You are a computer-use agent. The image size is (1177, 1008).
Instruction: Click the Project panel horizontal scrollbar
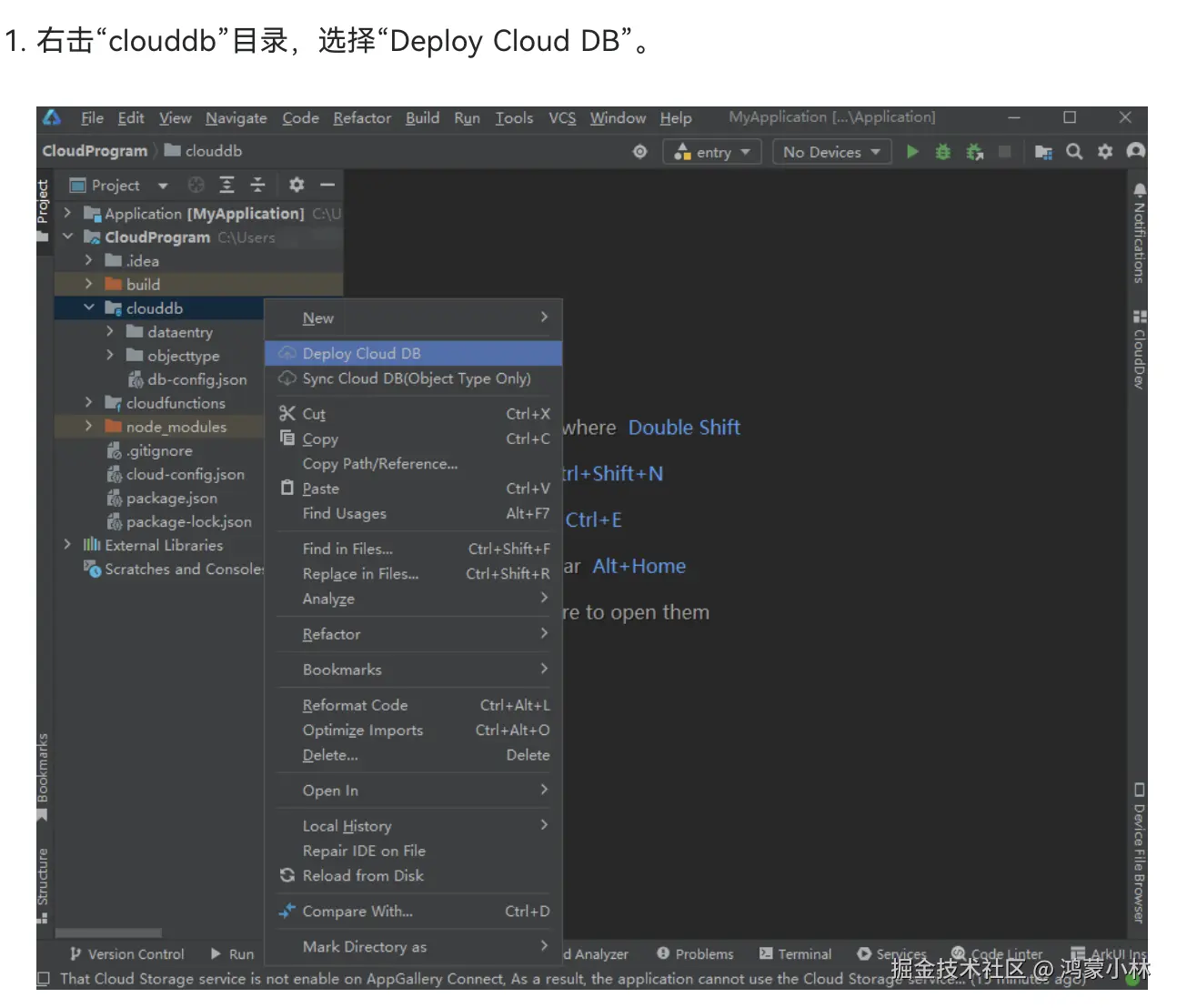108,933
